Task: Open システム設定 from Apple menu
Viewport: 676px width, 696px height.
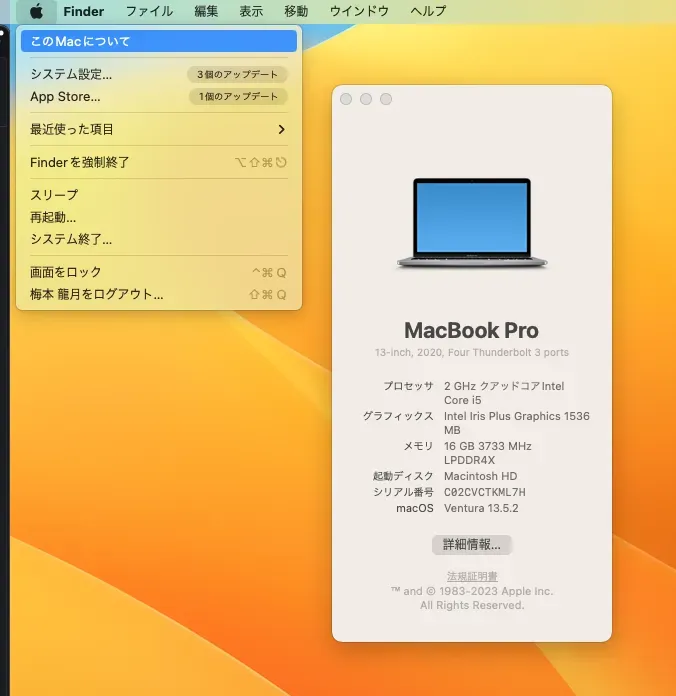Action: coord(71,74)
